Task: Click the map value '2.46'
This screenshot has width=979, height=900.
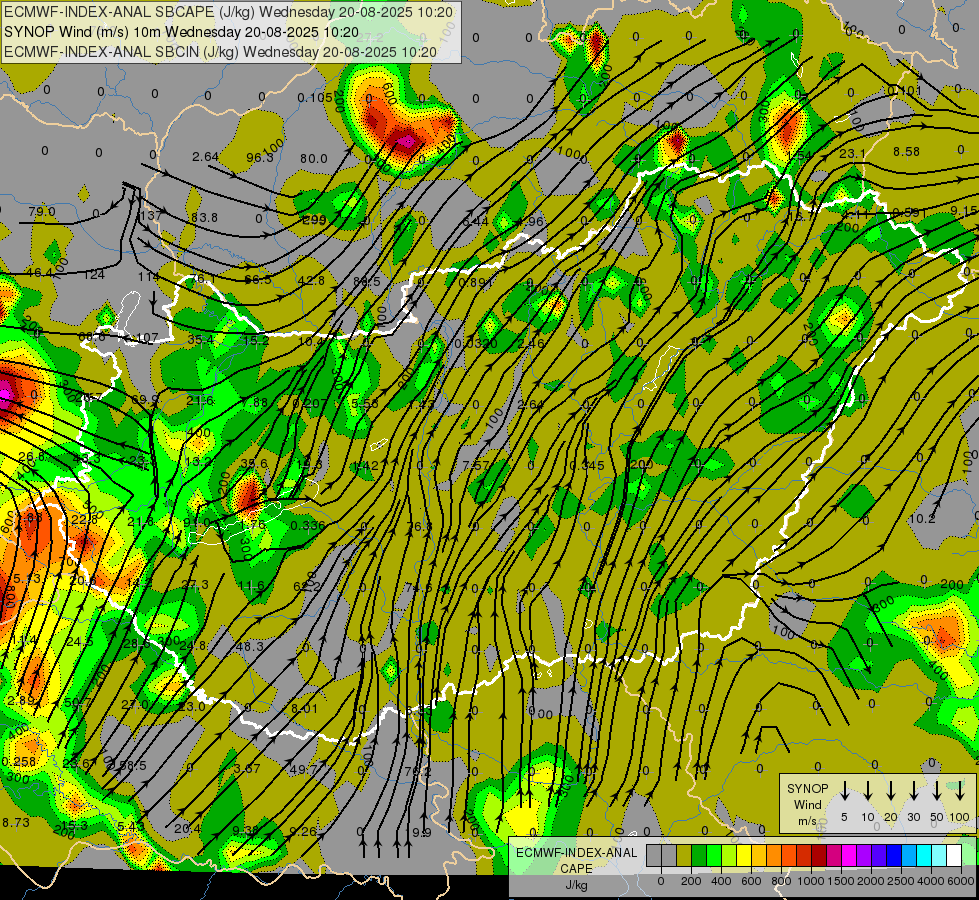Action: click(531, 343)
